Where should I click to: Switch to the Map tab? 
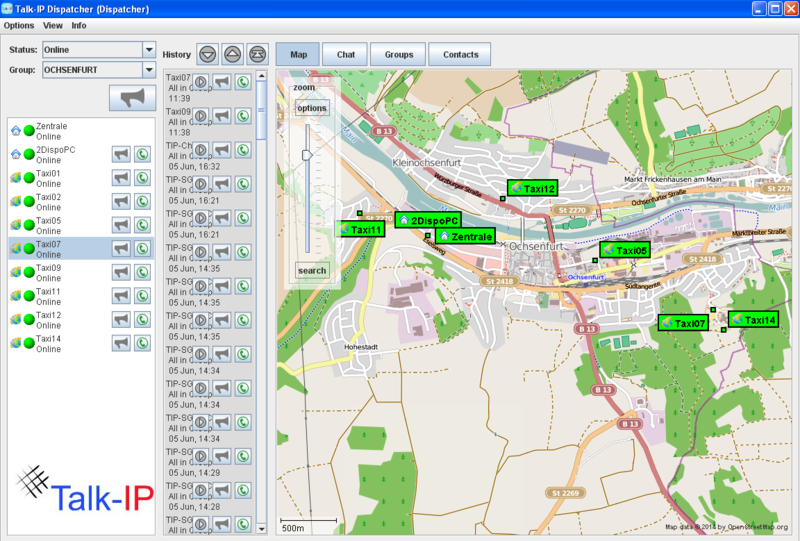[x=298, y=54]
